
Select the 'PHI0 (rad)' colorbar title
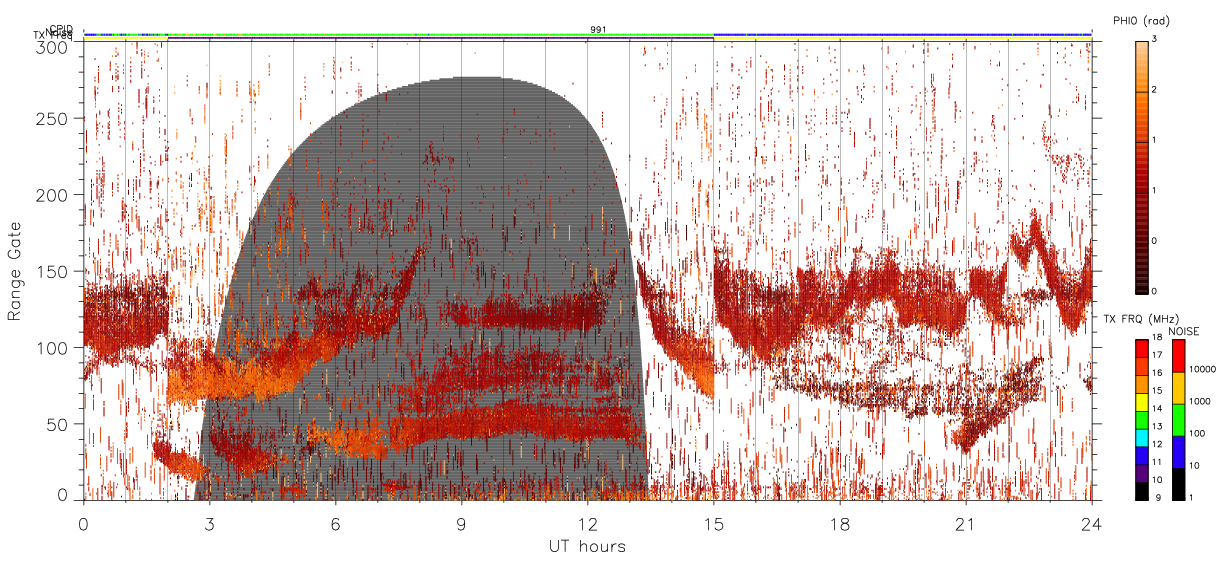[x=1141, y=21]
